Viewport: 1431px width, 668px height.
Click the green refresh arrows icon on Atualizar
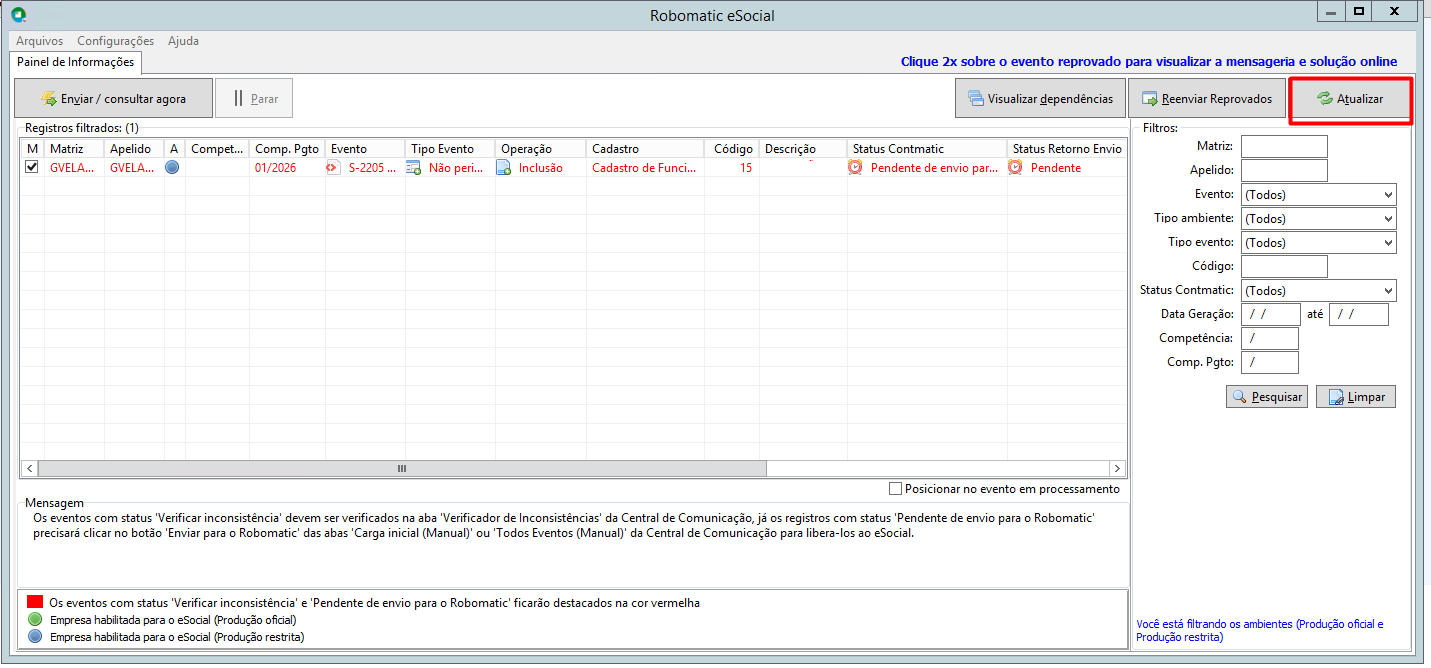click(x=1324, y=99)
